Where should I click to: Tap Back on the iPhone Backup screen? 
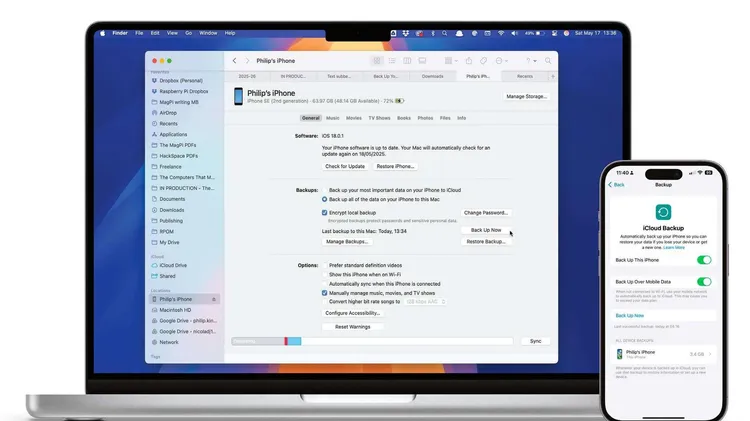pyautogui.click(x=616, y=185)
